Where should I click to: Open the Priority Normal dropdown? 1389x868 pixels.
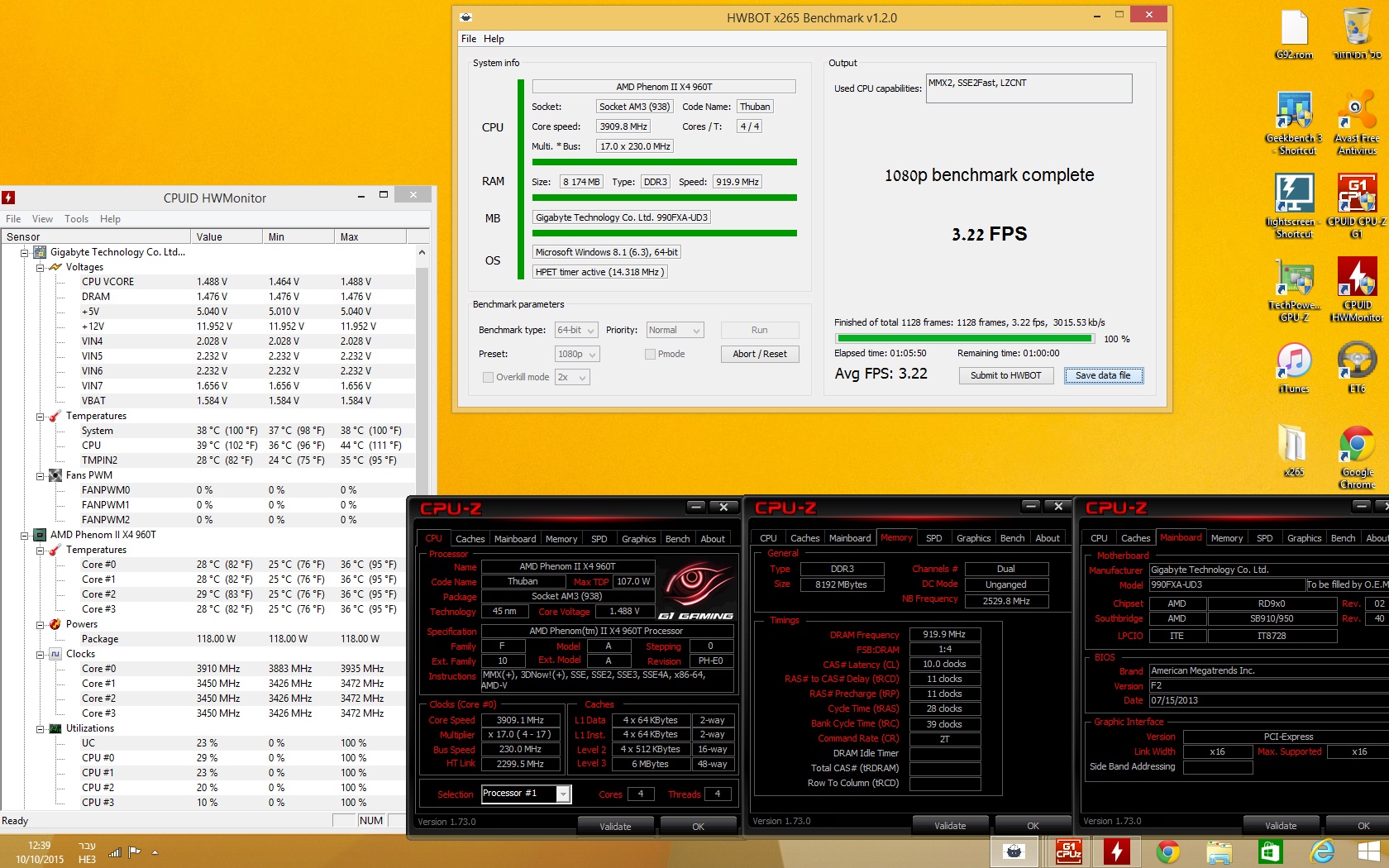coord(675,330)
